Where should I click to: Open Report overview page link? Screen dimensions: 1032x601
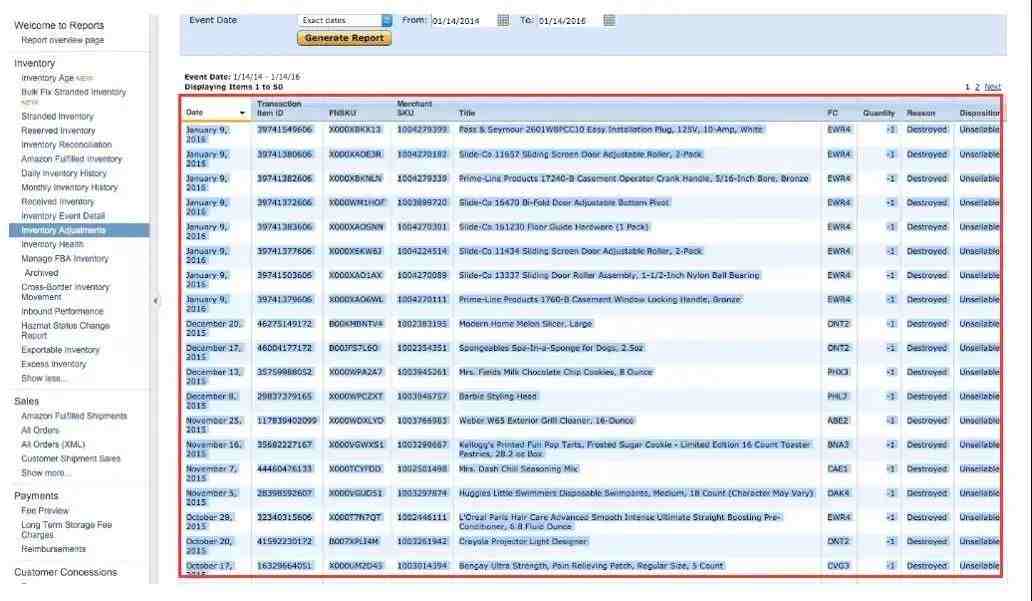coord(63,40)
